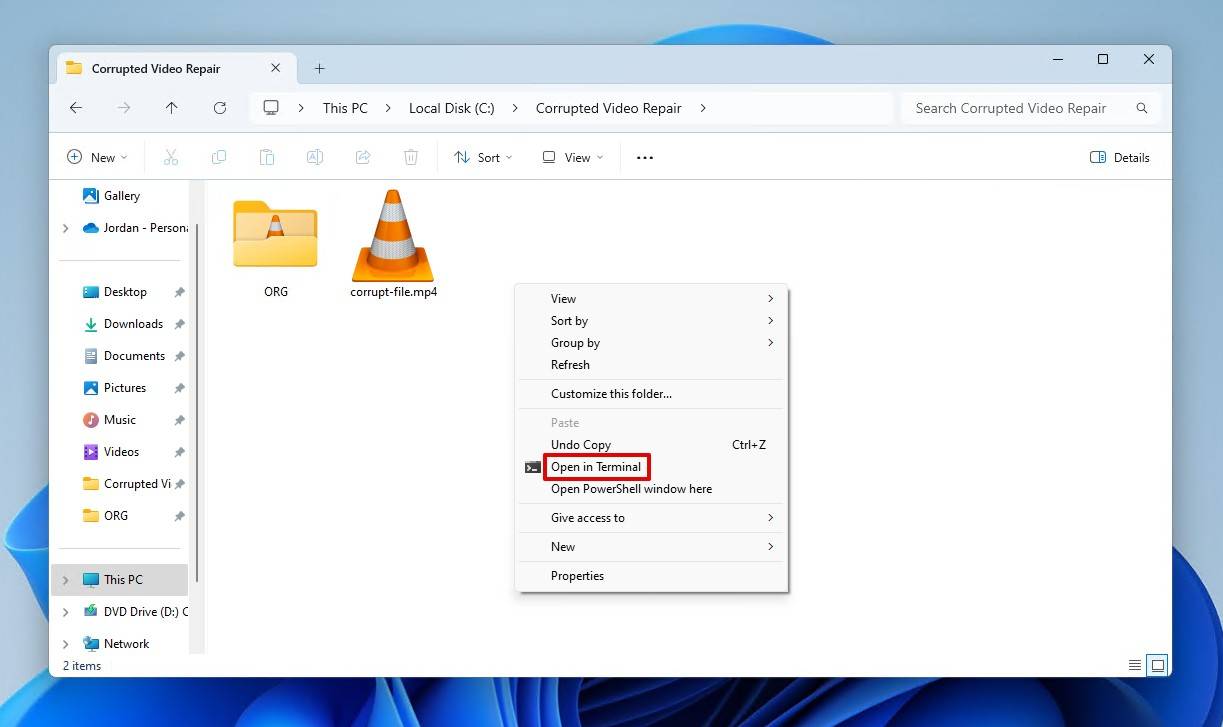Expand chevron after This PC breadcrumb
Screen dimensions: 1223x727
pos(389,108)
